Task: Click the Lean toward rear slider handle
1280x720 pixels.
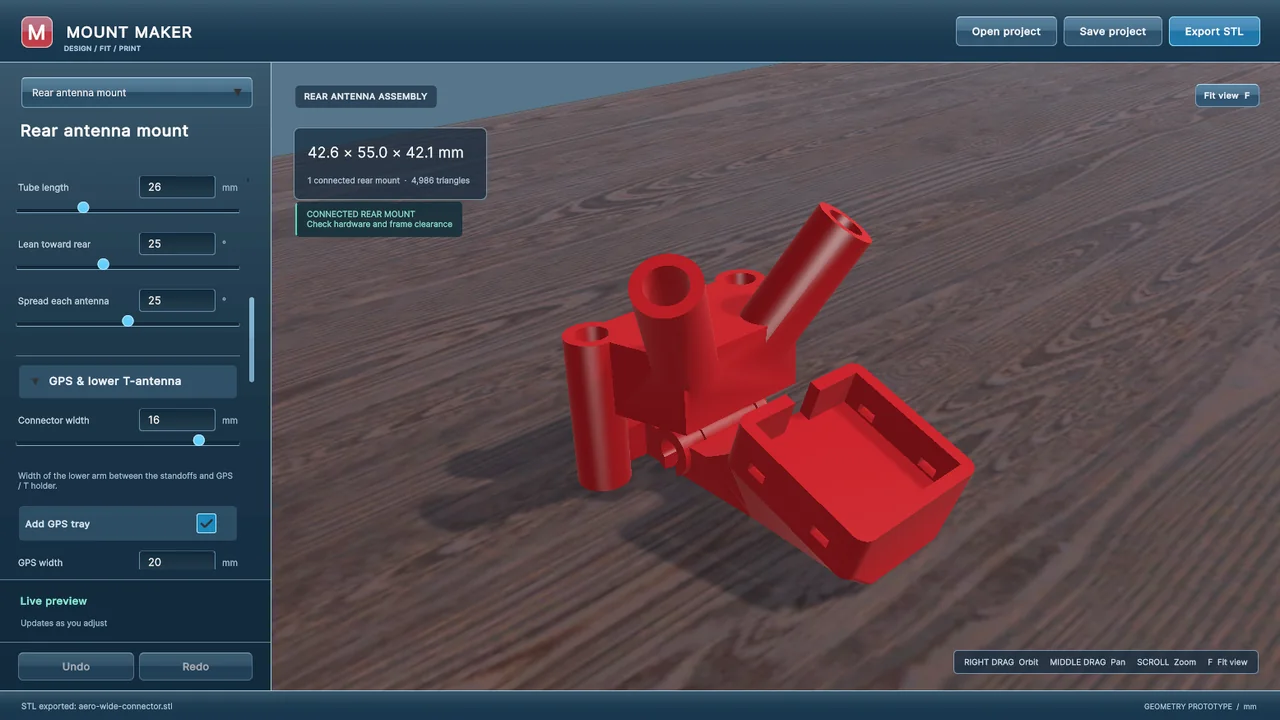Action: pos(103,264)
